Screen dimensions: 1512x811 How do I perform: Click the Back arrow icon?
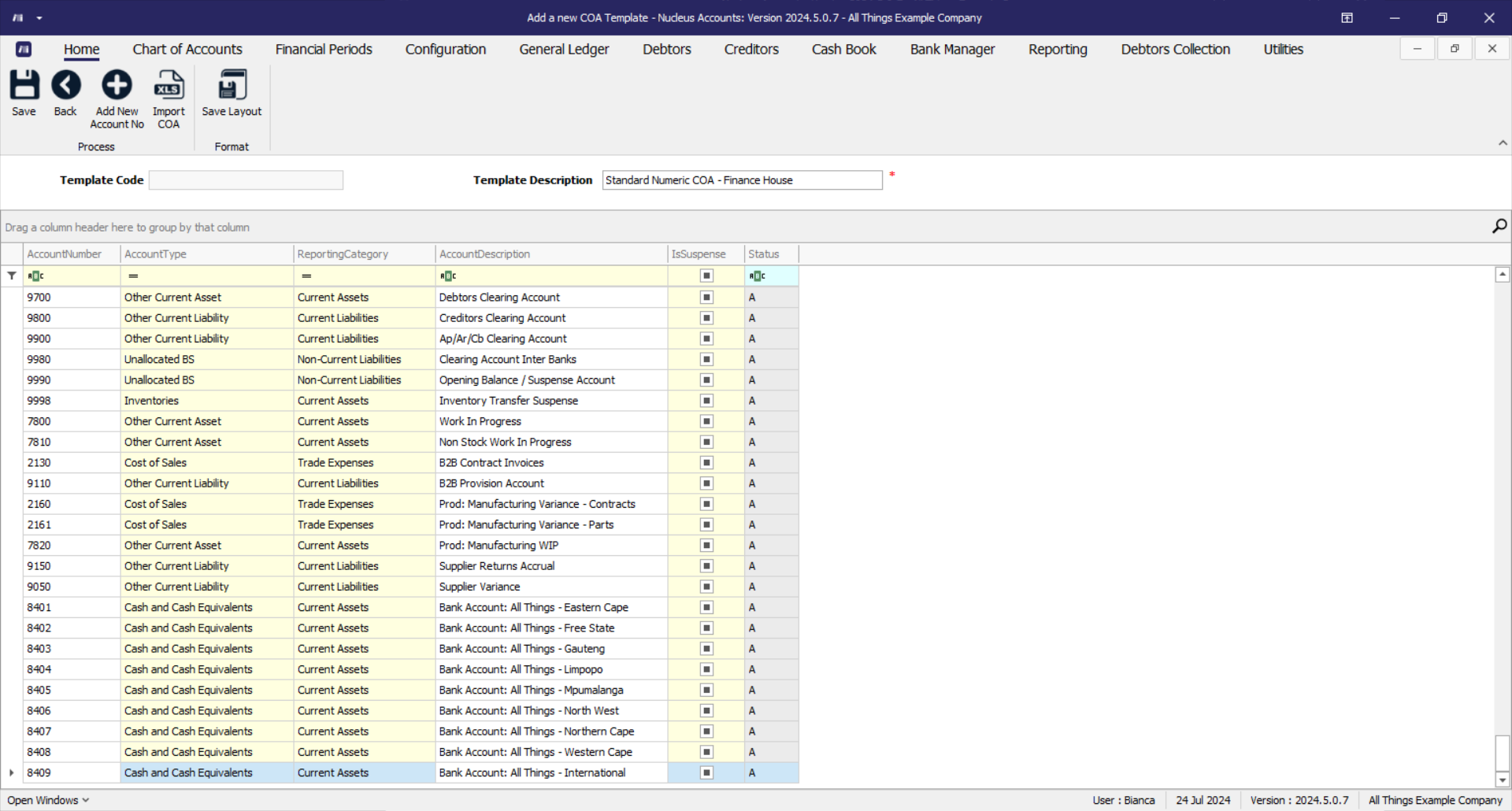65,86
